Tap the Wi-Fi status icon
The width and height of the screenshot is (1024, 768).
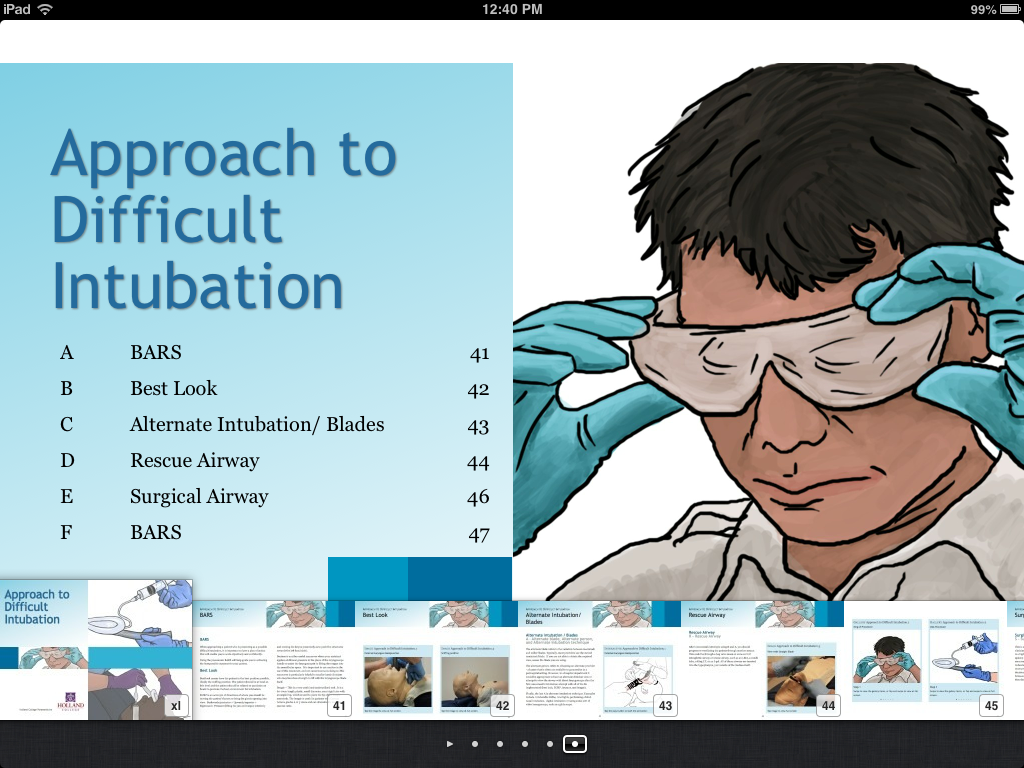pyautogui.click(x=45, y=9)
